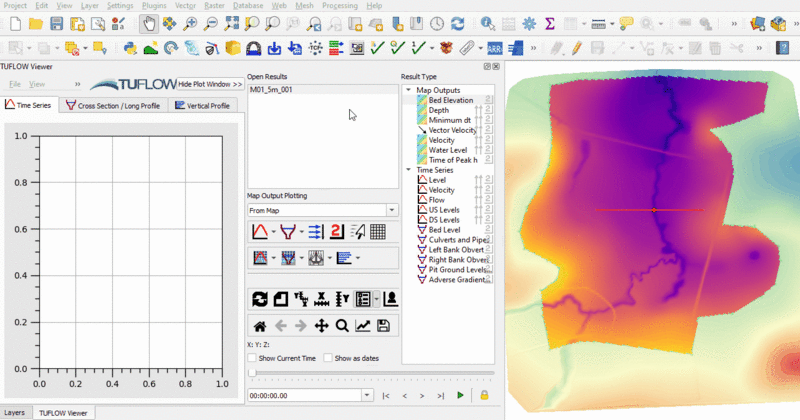Open the time 00:00:00.00 dropdown arrow

click(x=367, y=395)
